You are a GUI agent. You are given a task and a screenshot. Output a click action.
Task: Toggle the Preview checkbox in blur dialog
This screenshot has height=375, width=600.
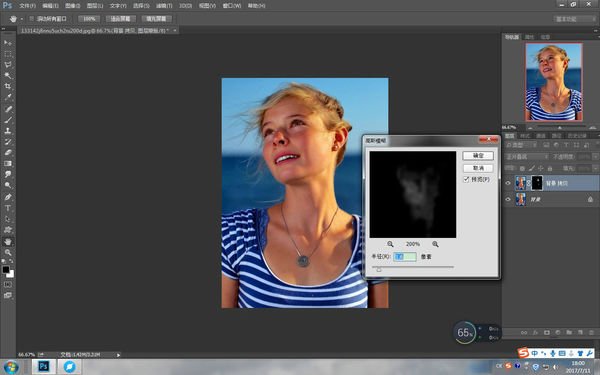[466, 179]
